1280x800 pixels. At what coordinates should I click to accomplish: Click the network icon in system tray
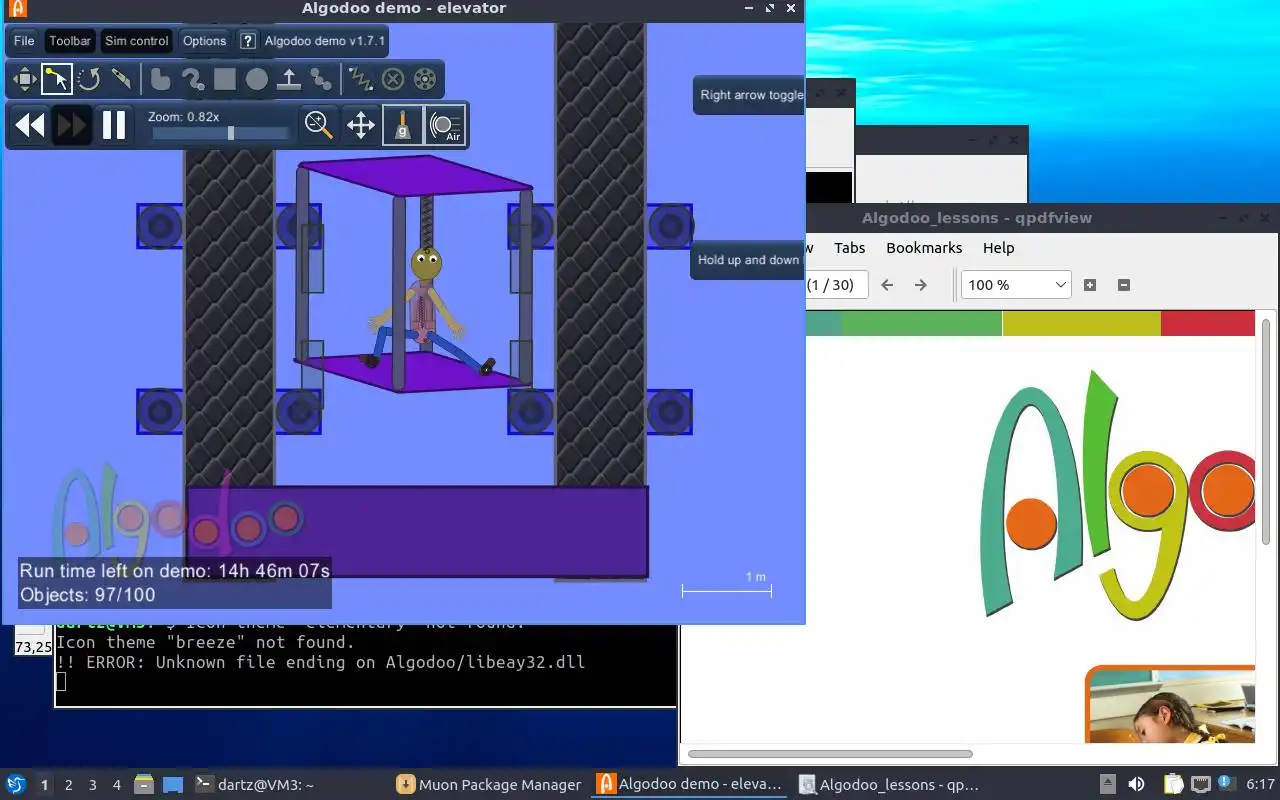coord(1200,785)
